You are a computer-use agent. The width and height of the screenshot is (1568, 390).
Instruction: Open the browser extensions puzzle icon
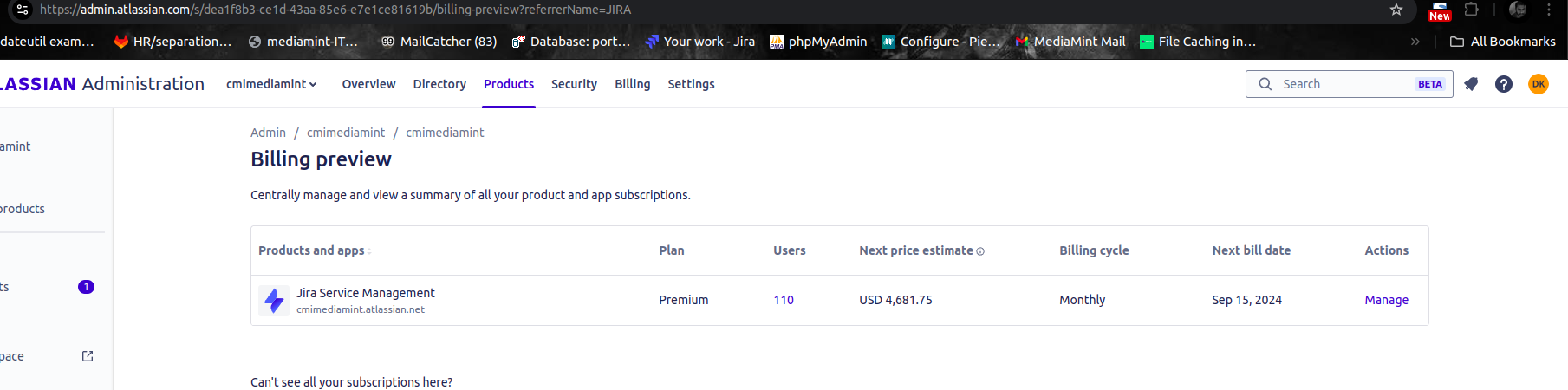[x=1471, y=10]
